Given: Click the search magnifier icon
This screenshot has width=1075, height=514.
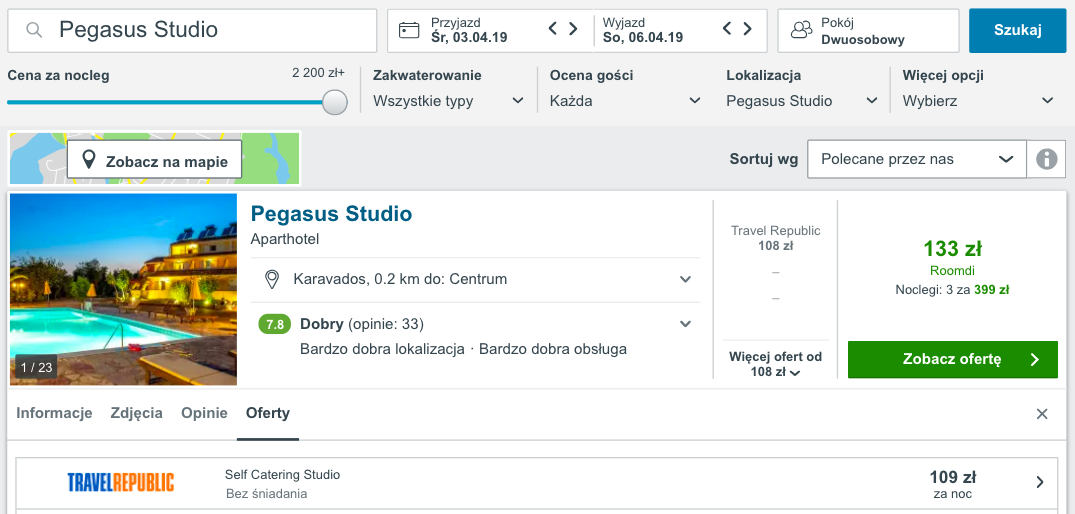Looking at the screenshot, I should (34, 30).
